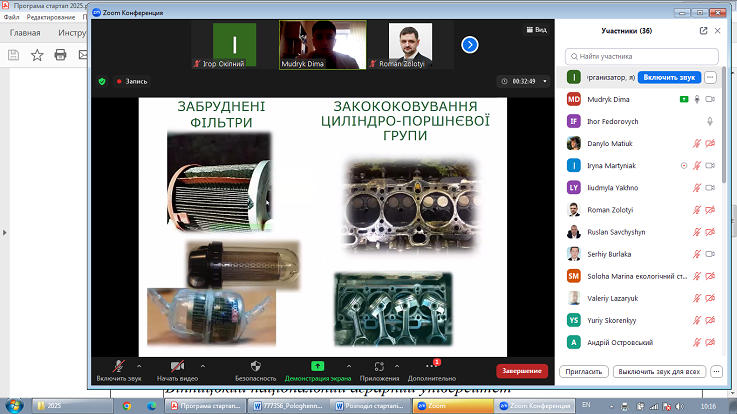Click the next video thumbnails arrow
This screenshot has width=737, height=414.
coord(469,45)
